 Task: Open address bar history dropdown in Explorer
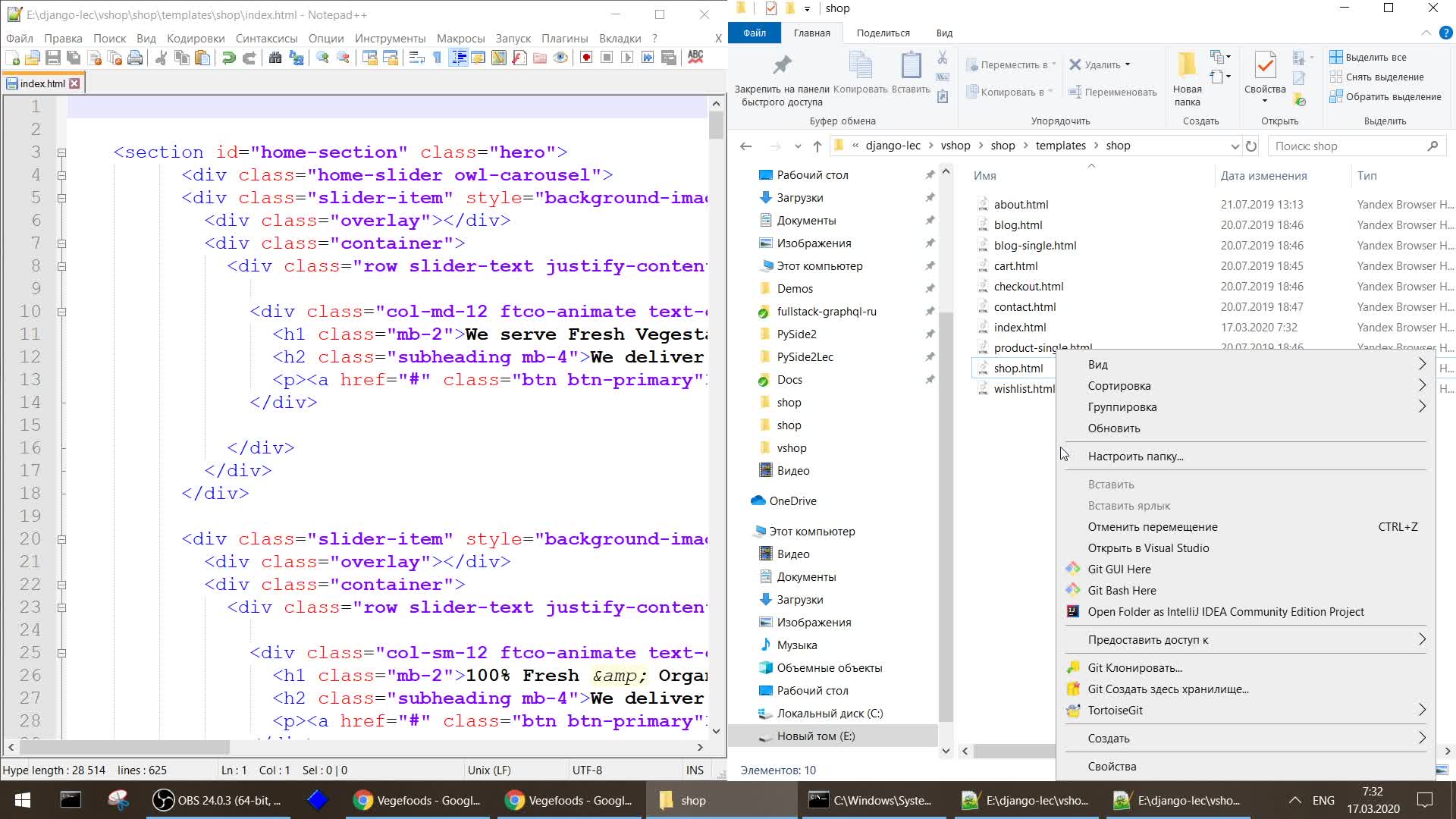[x=1235, y=146]
